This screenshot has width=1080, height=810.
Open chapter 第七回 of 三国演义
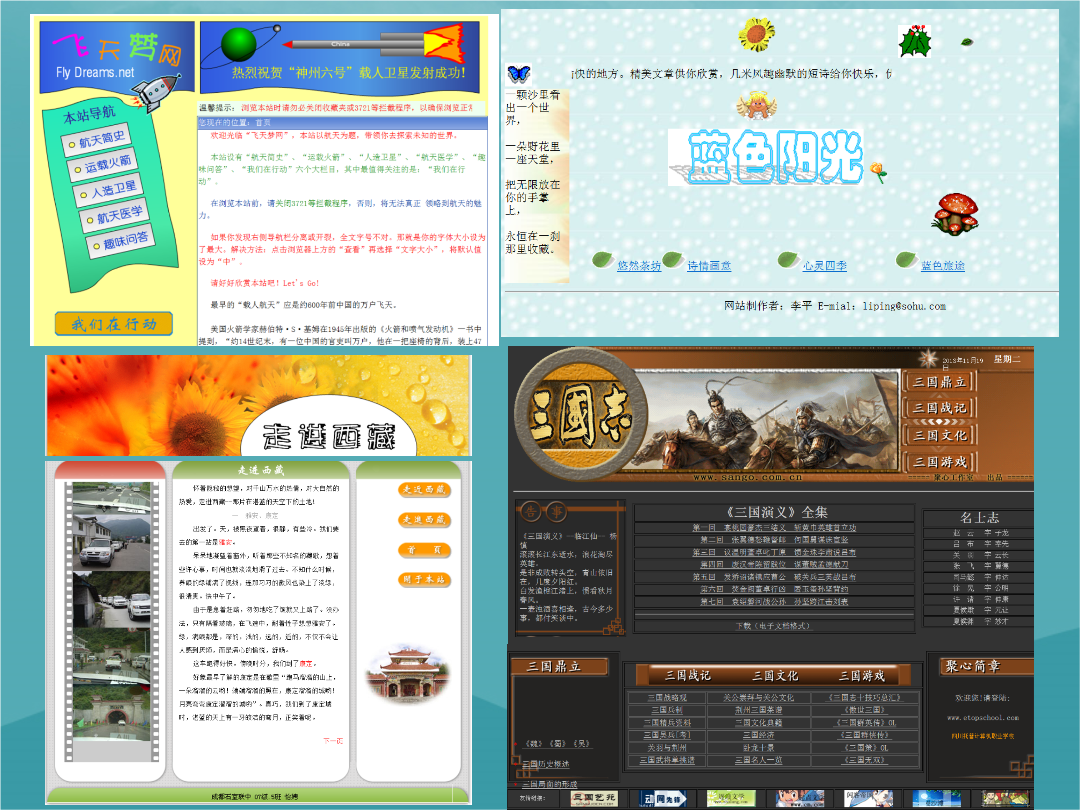pyautogui.click(x=774, y=602)
